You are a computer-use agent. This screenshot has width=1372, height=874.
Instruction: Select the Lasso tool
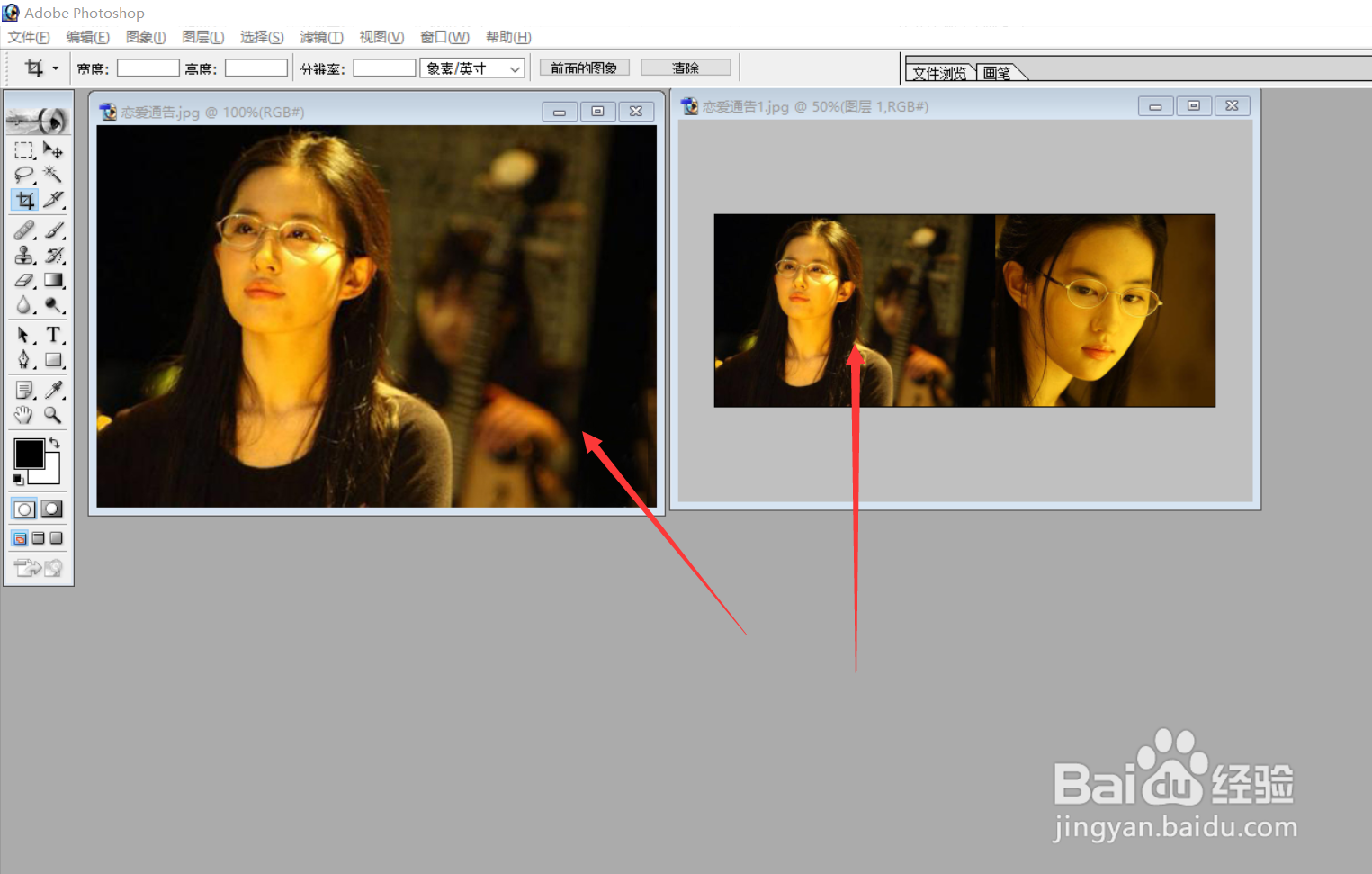24,175
